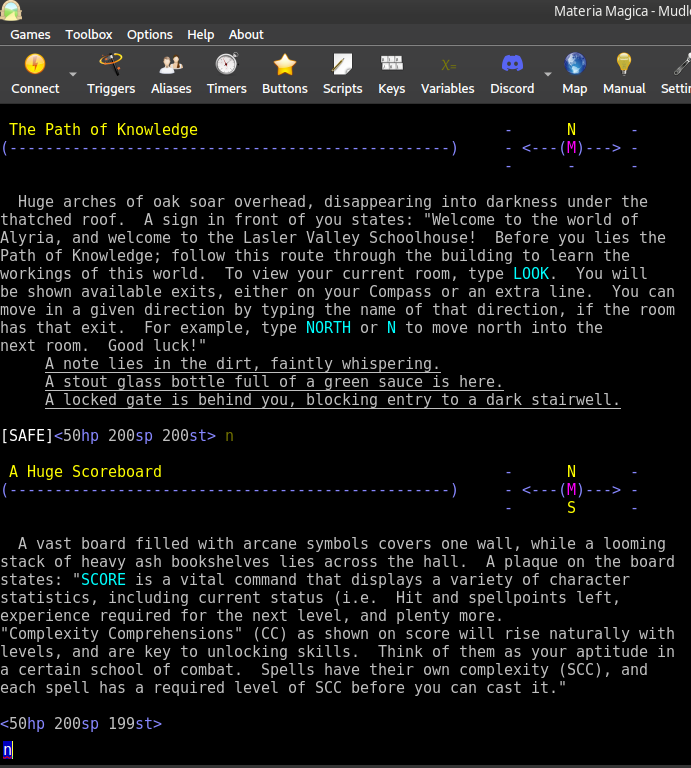Open the Aliases editor
This screenshot has width=691, height=768.
click(x=171, y=66)
